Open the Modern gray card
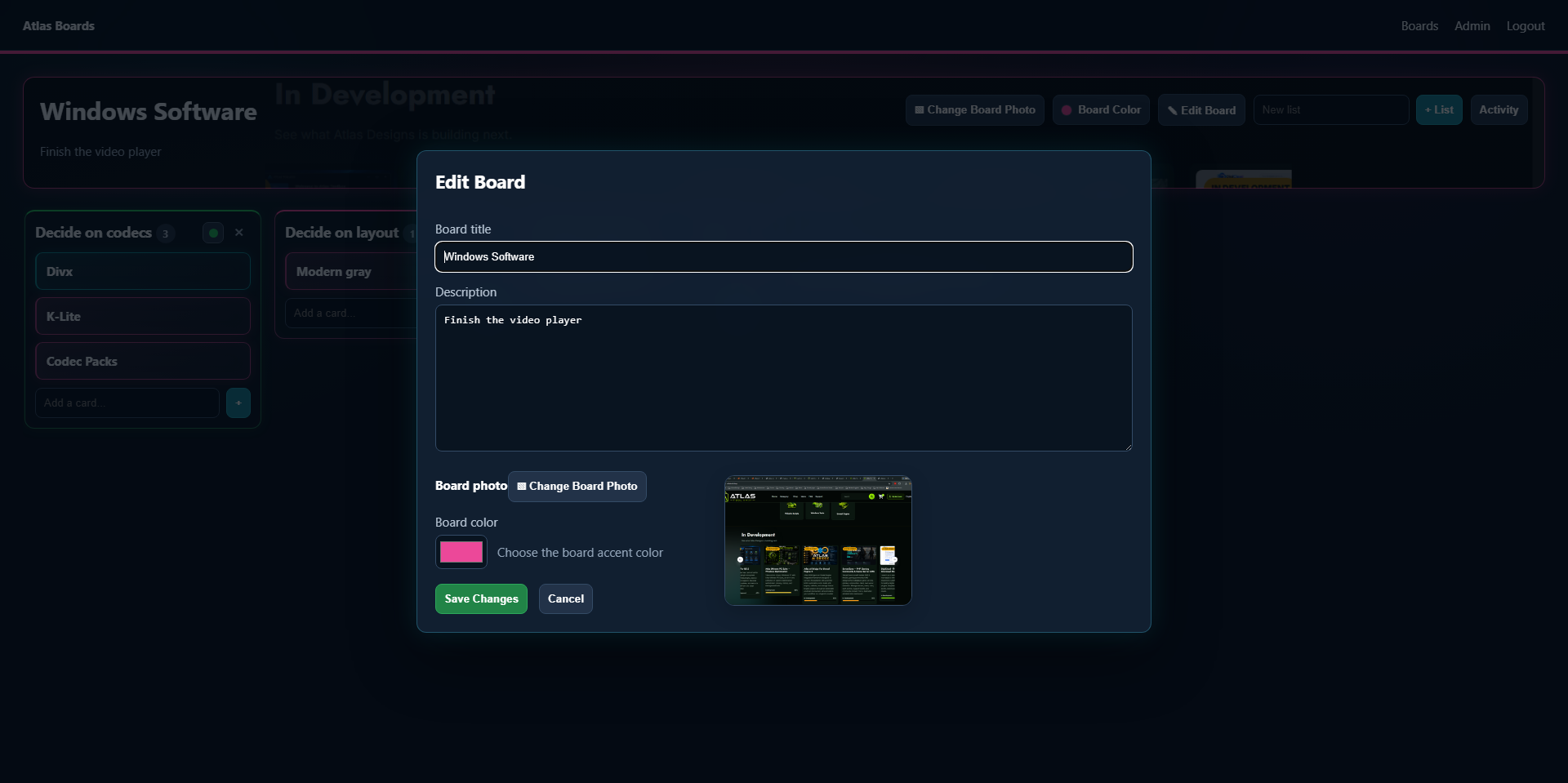Viewport: 1568px width, 783px height. click(351, 271)
